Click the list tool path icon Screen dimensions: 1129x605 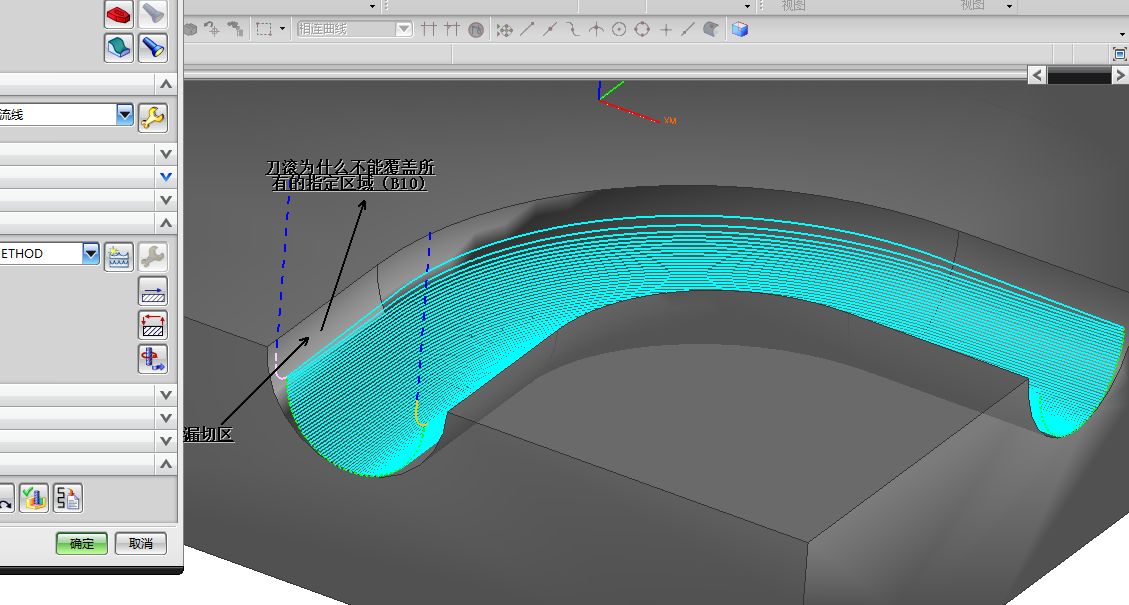coord(68,498)
